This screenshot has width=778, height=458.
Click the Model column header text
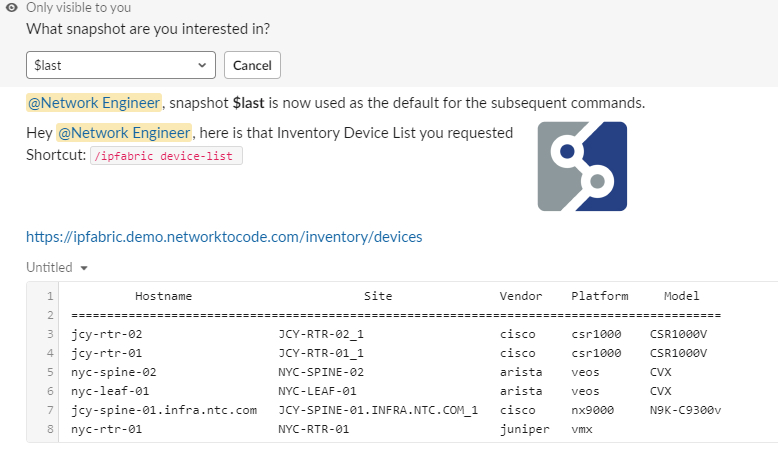[681, 296]
